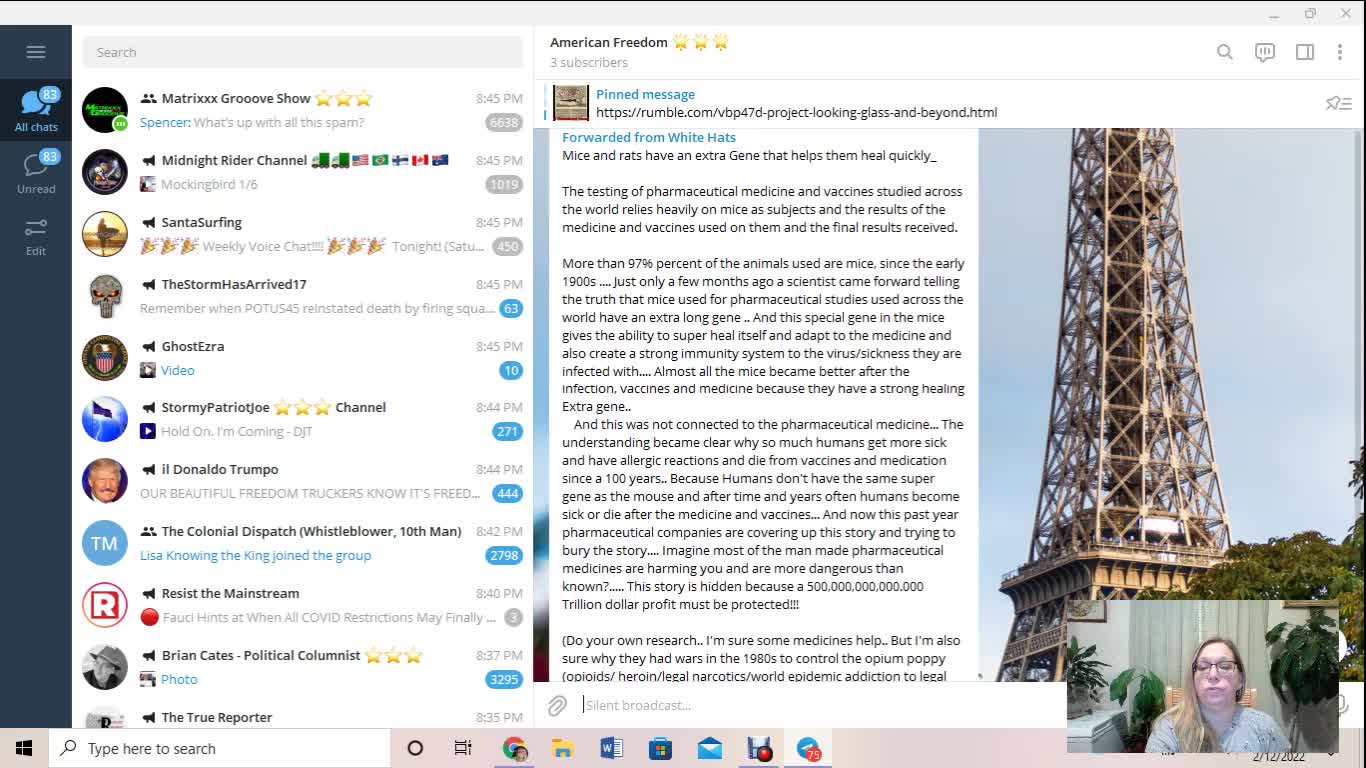Open Telegram from the taskbar
This screenshot has height=768, width=1366.
pos(808,748)
